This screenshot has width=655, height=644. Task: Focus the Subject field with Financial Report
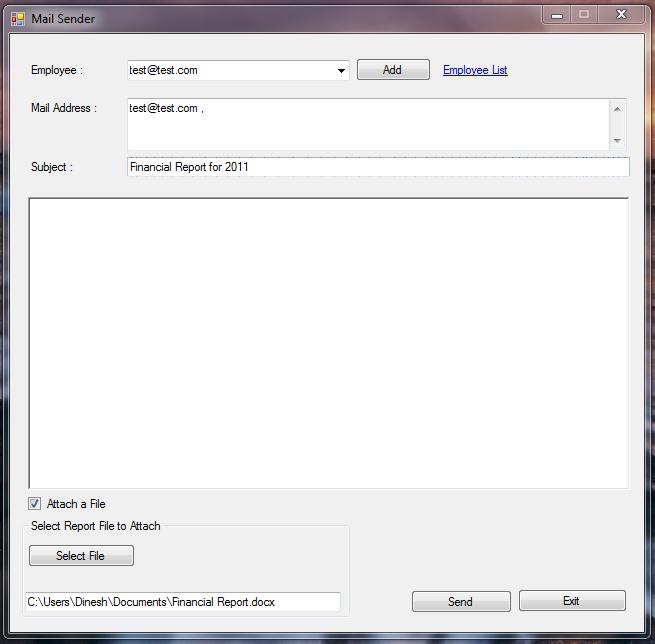click(378, 167)
